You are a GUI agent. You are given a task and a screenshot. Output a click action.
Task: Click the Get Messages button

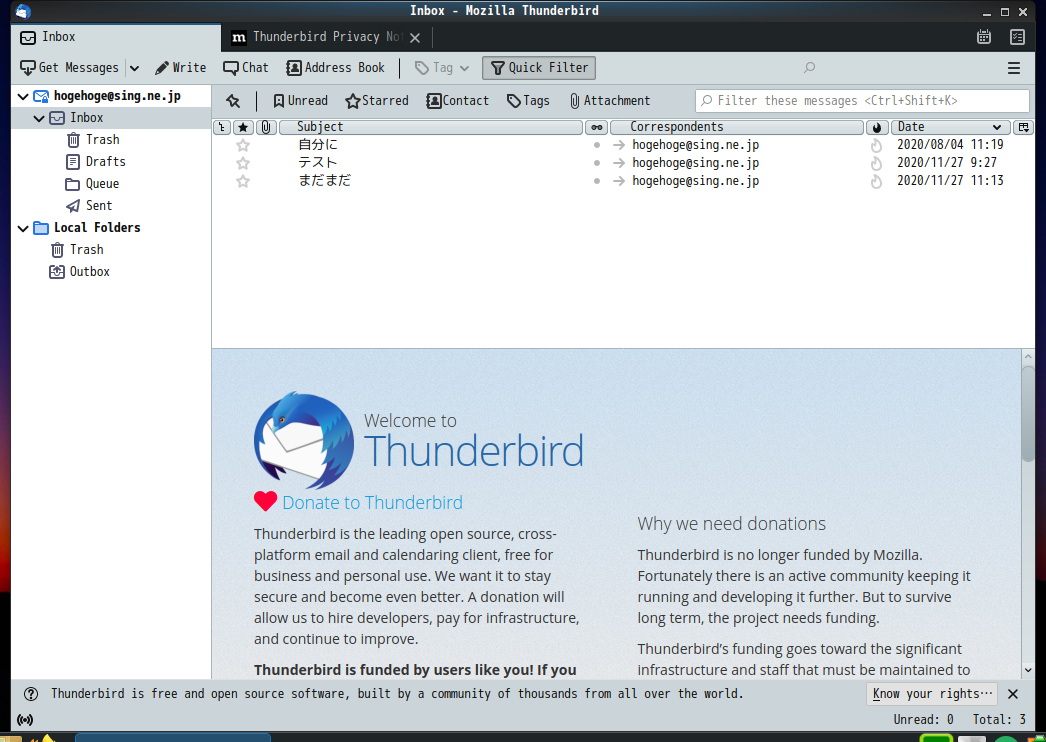tap(69, 67)
